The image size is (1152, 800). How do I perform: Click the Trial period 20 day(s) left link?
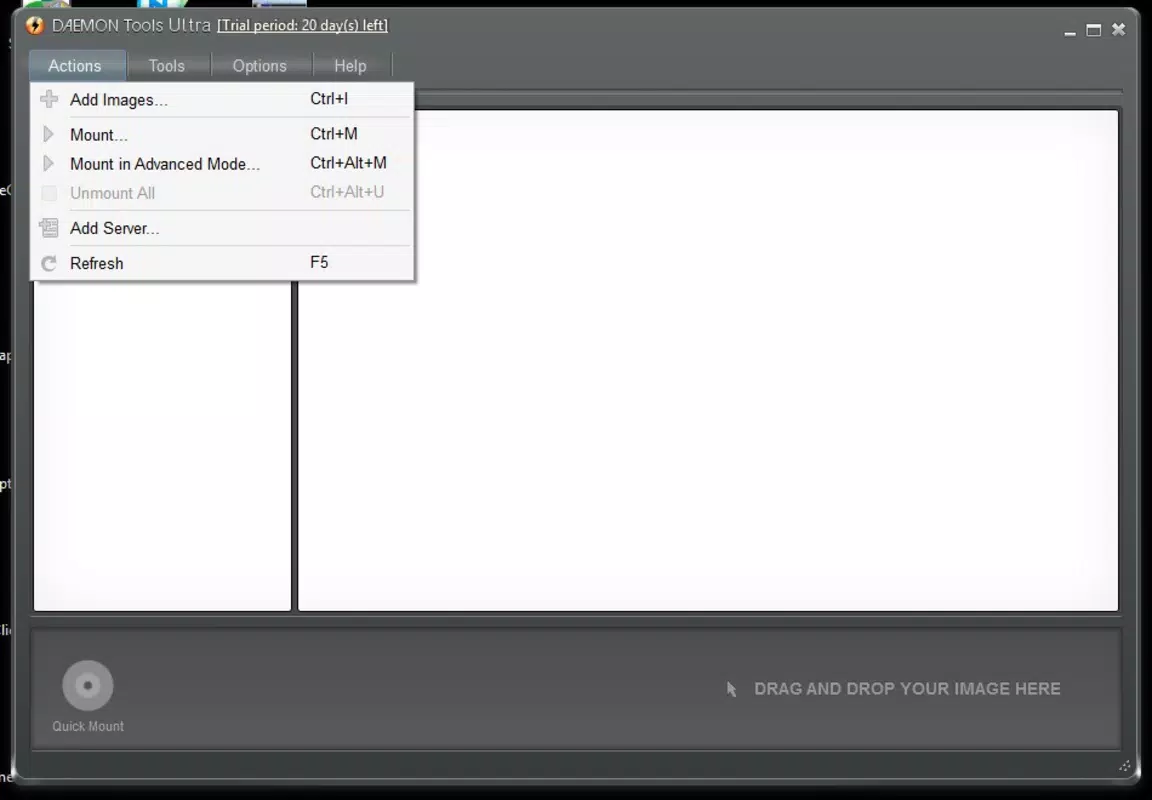[303, 25]
